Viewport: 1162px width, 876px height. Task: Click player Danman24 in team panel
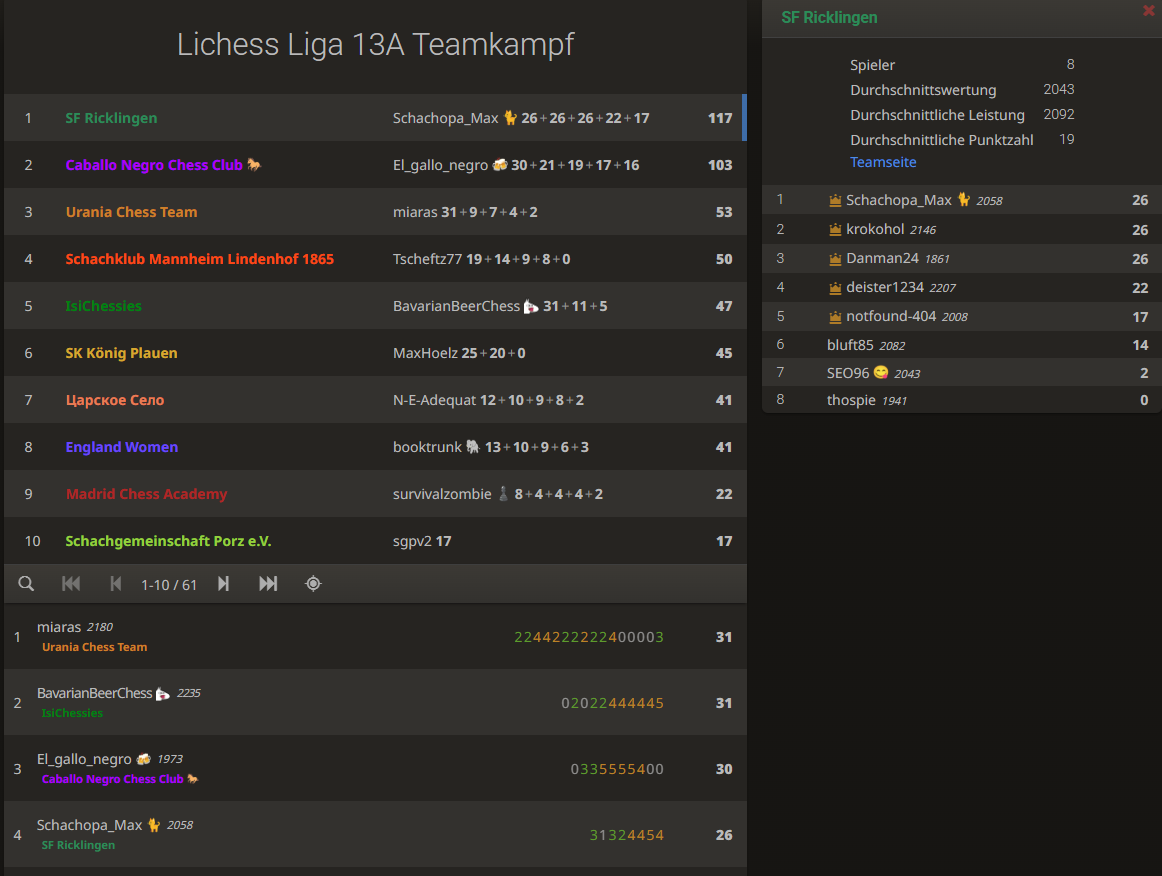point(882,258)
